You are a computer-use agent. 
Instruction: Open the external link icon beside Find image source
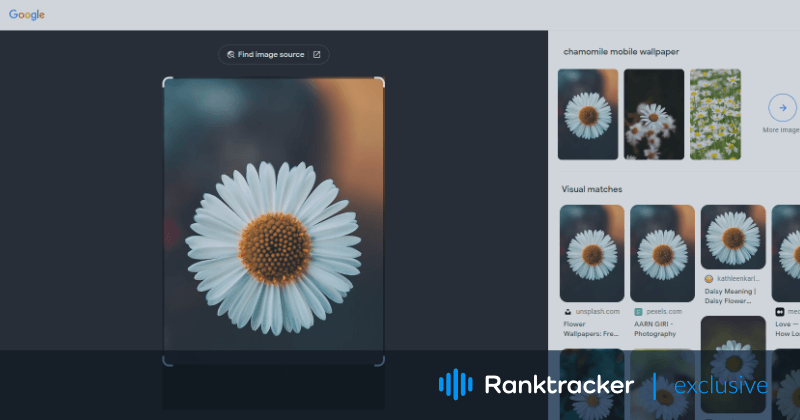coord(317,55)
